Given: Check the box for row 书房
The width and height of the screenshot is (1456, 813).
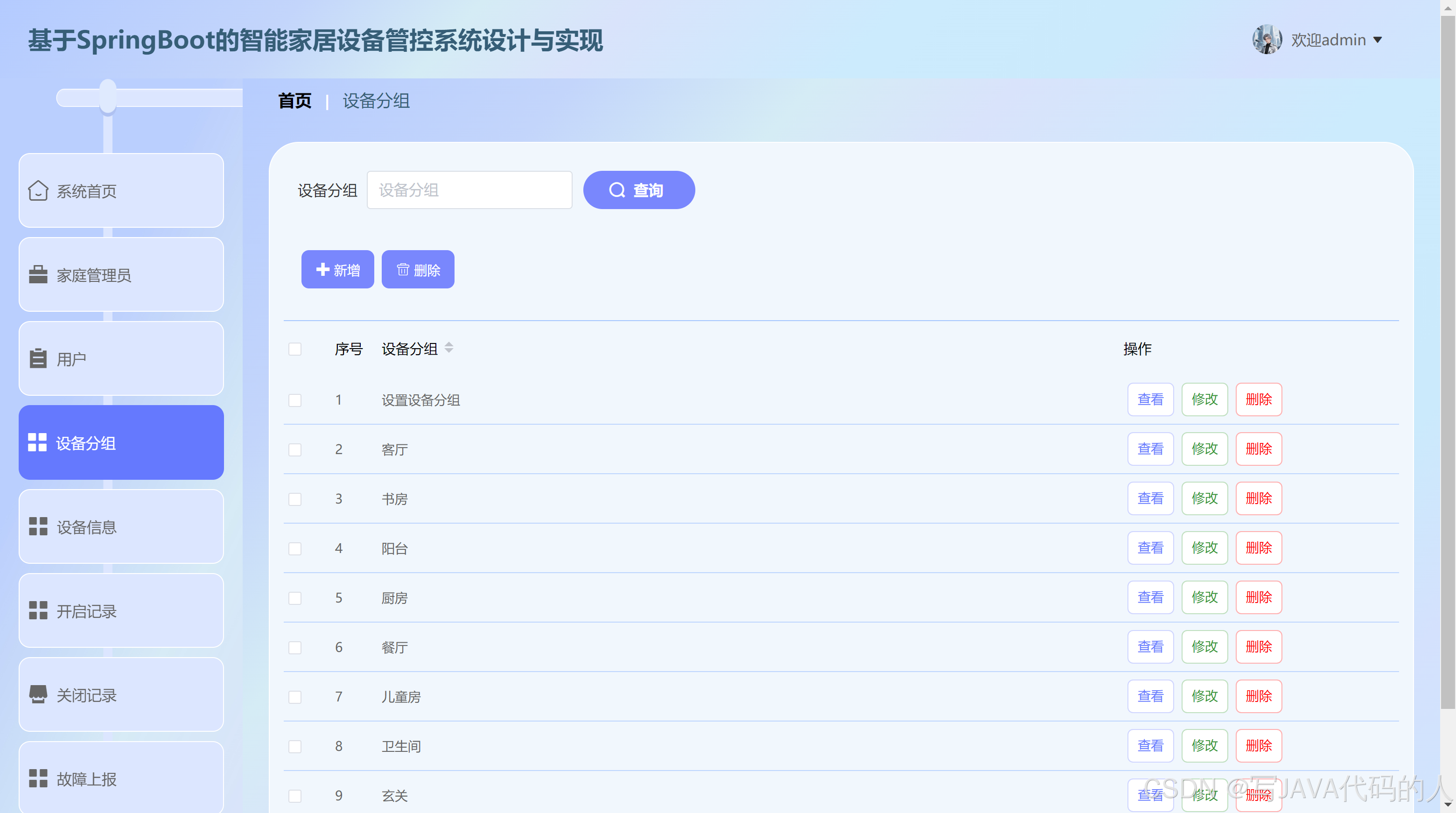Looking at the screenshot, I should [294, 499].
